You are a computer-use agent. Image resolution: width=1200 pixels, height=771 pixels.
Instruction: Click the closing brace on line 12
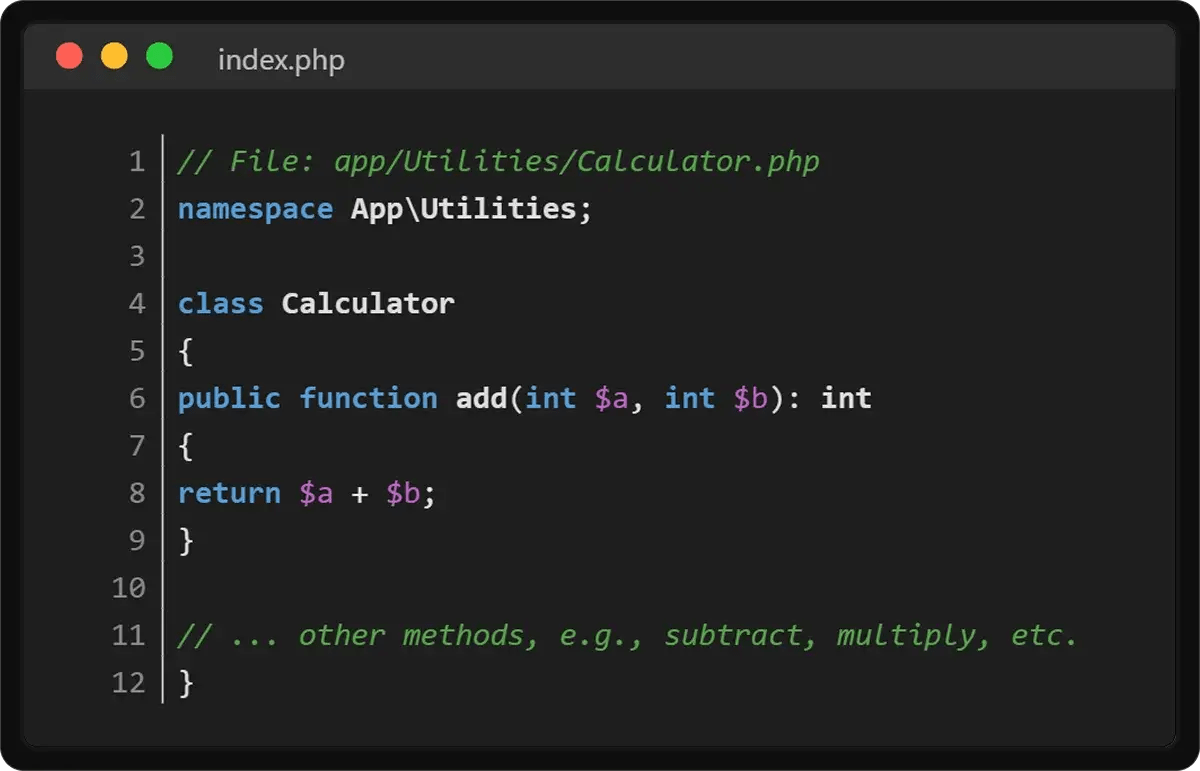coord(186,683)
